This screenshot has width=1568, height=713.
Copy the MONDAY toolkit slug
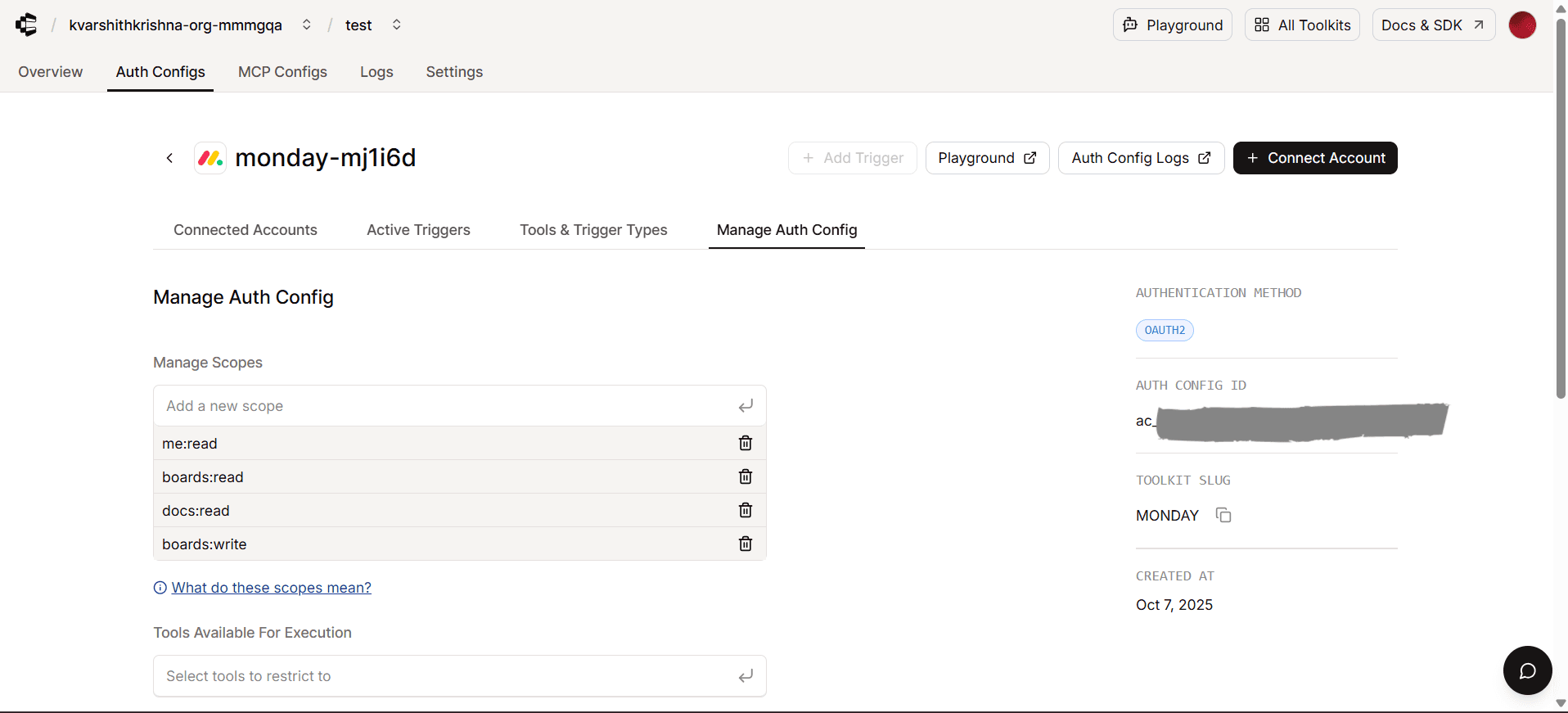(x=1223, y=515)
